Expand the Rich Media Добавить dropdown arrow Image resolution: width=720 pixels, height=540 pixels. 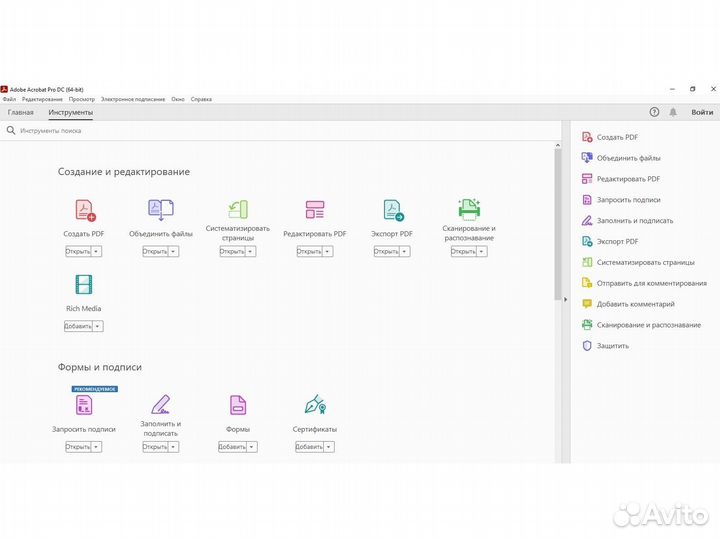point(98,326)
